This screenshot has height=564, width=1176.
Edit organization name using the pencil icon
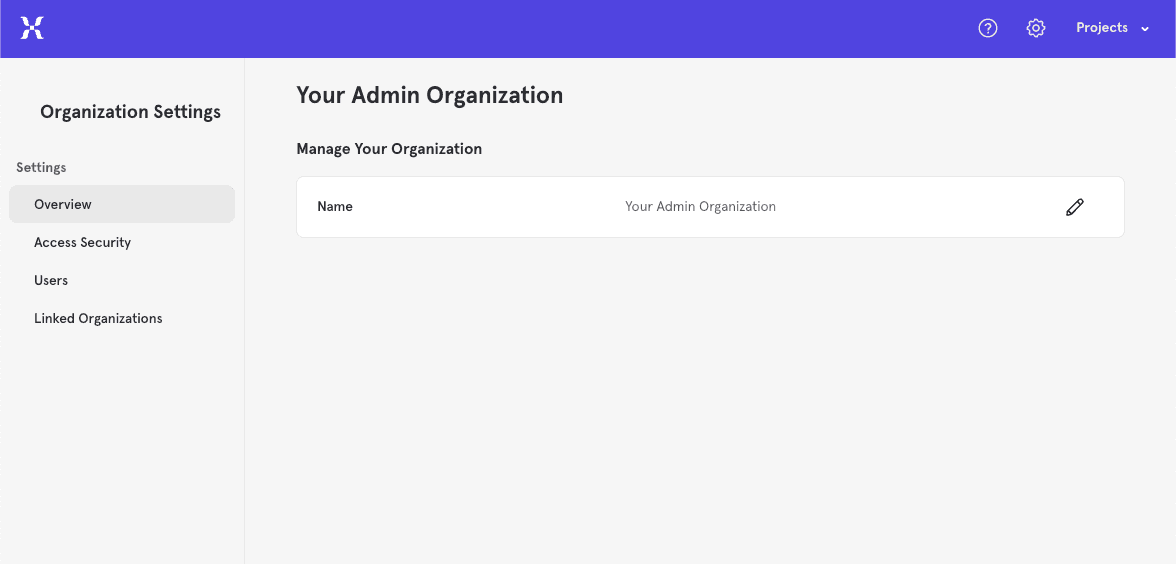point(1075,207)
